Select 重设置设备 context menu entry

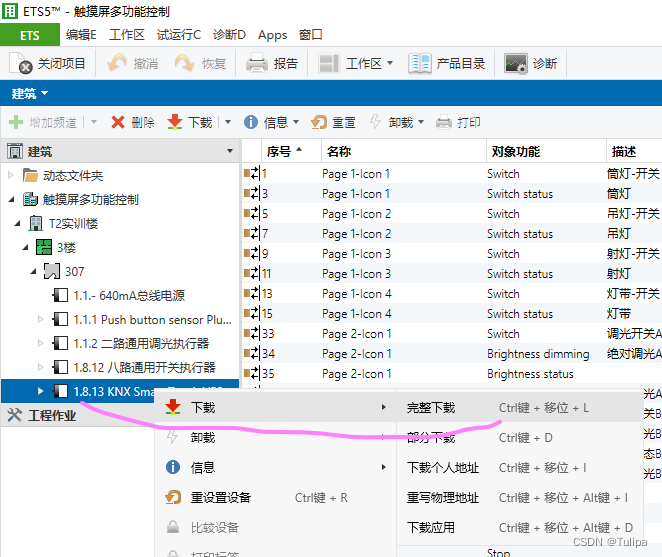(276, 497)
